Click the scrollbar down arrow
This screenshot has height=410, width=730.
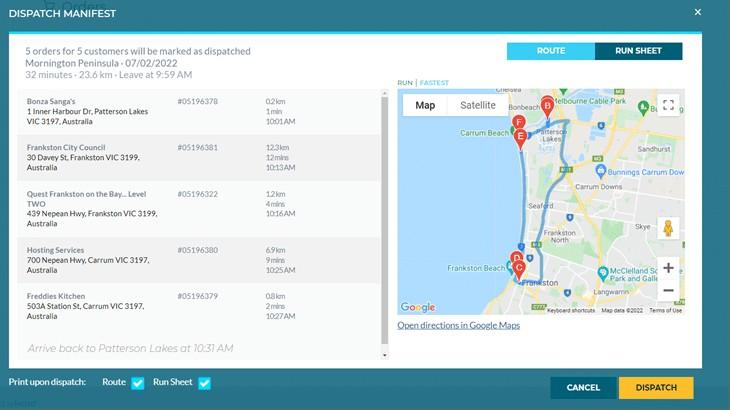(385, 355)
